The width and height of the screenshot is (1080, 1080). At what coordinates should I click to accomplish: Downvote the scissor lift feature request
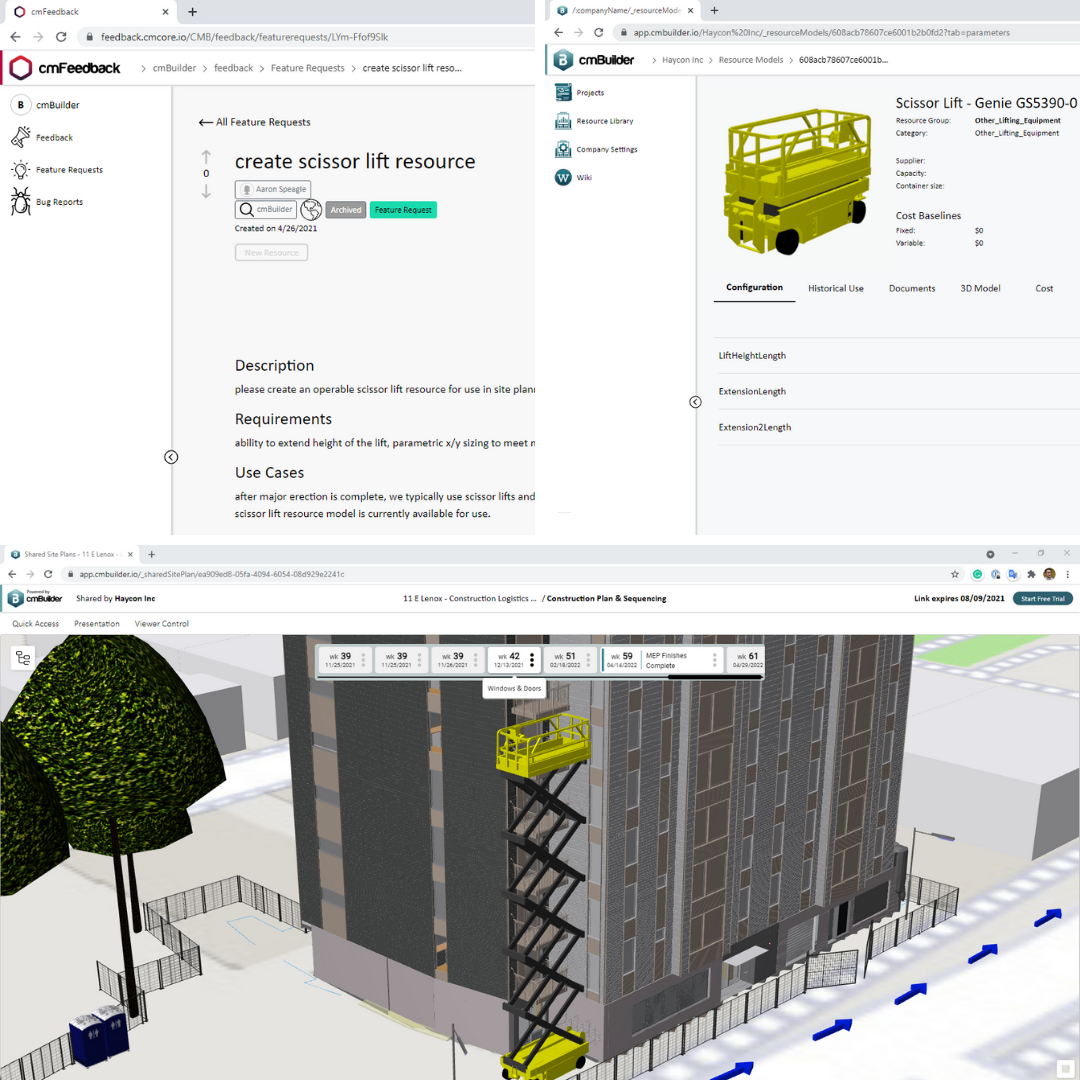206,191
